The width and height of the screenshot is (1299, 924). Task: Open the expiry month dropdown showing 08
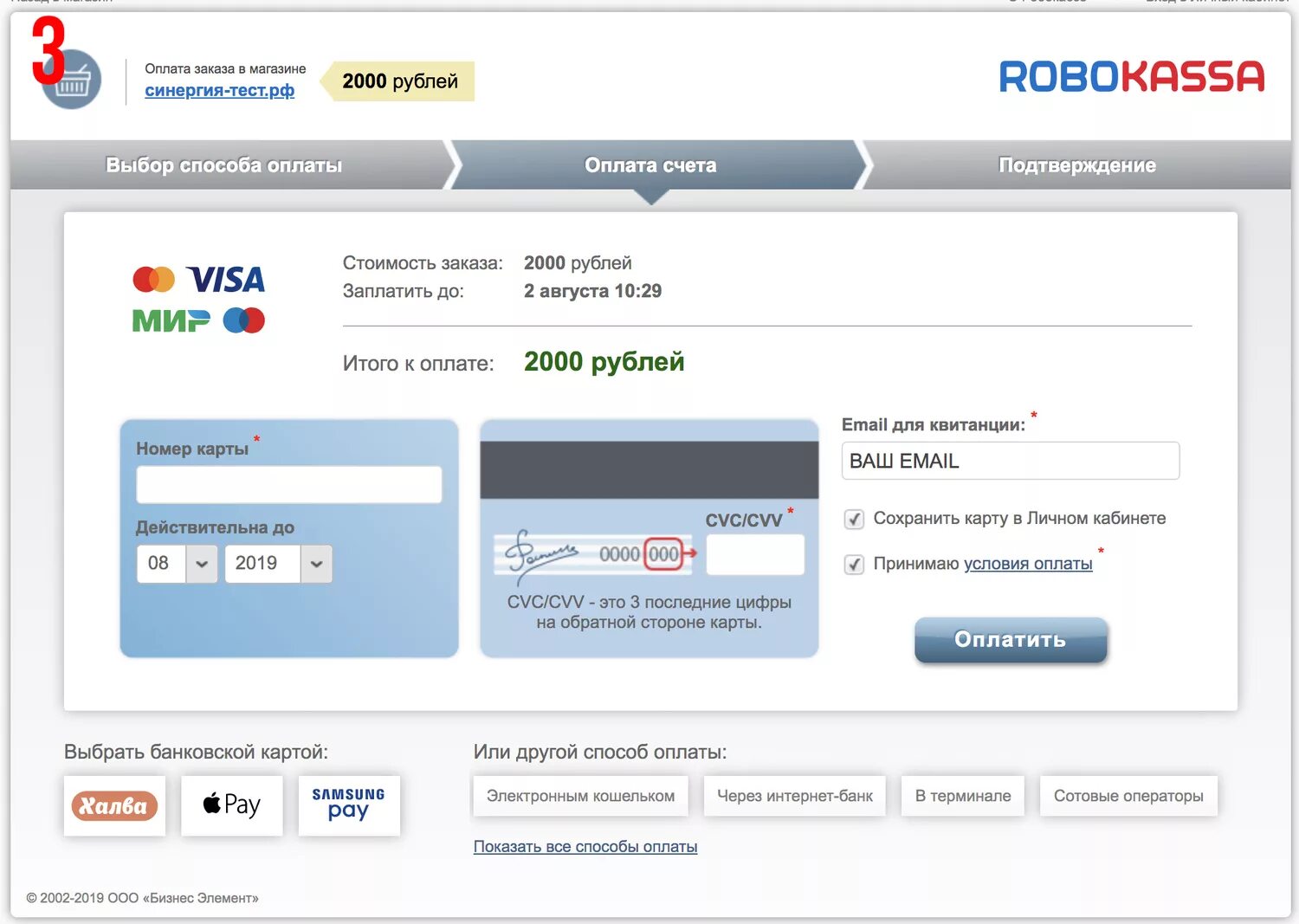click(x=177, y=564)
